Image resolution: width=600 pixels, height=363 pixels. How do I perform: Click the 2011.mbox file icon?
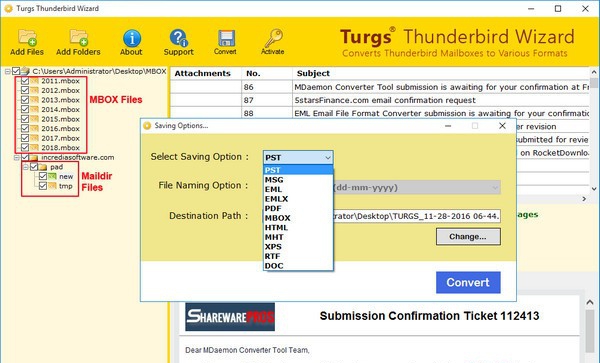point(34,81)
